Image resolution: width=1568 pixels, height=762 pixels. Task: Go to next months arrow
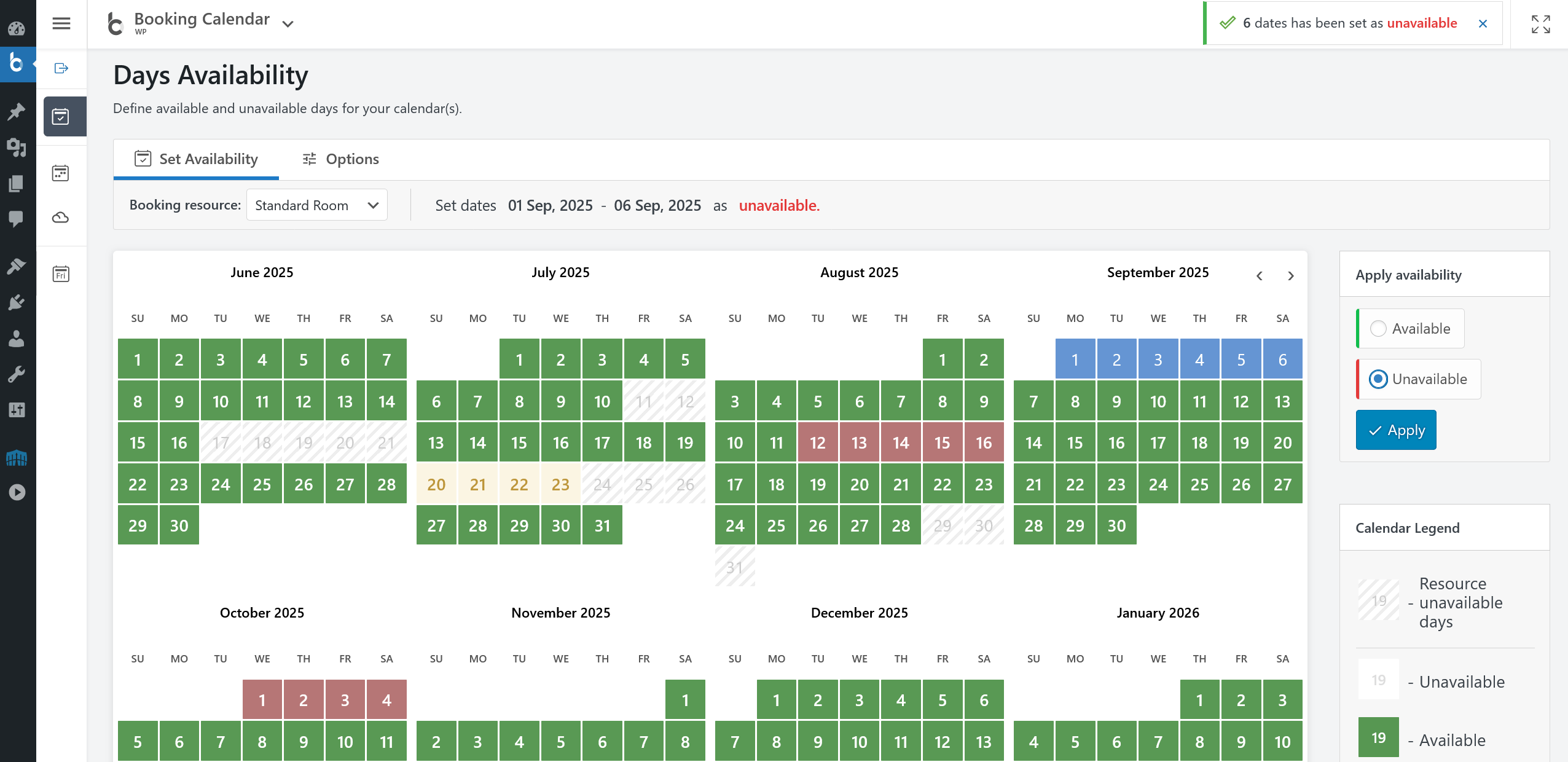pyautogui.click(x=1291, y=276)
